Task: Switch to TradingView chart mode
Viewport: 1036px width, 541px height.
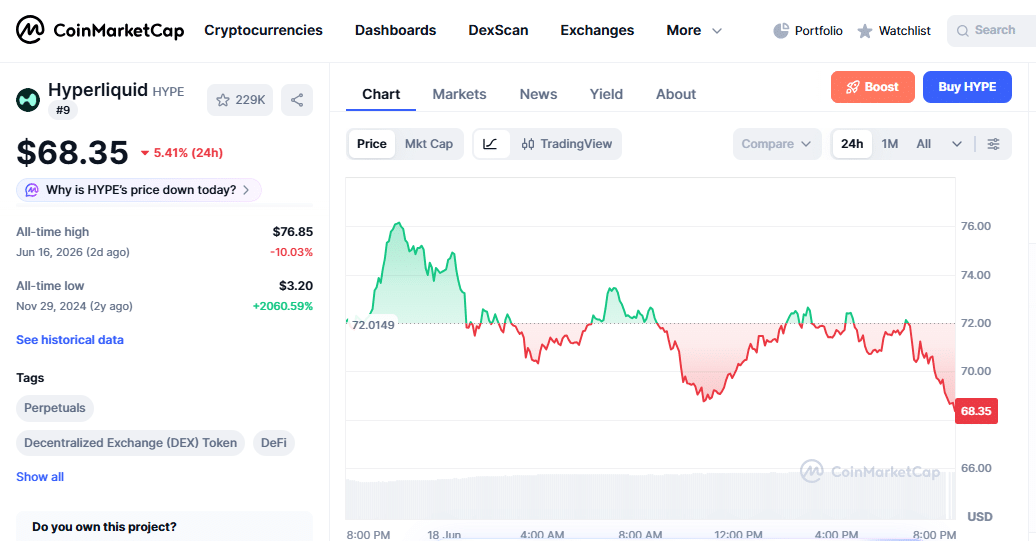Action: click(566, 144)
